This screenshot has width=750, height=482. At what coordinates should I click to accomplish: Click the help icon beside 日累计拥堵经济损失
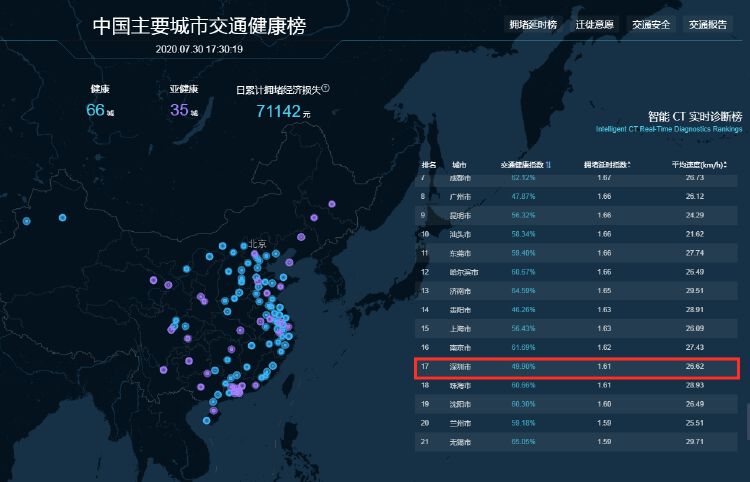[326, 88]
